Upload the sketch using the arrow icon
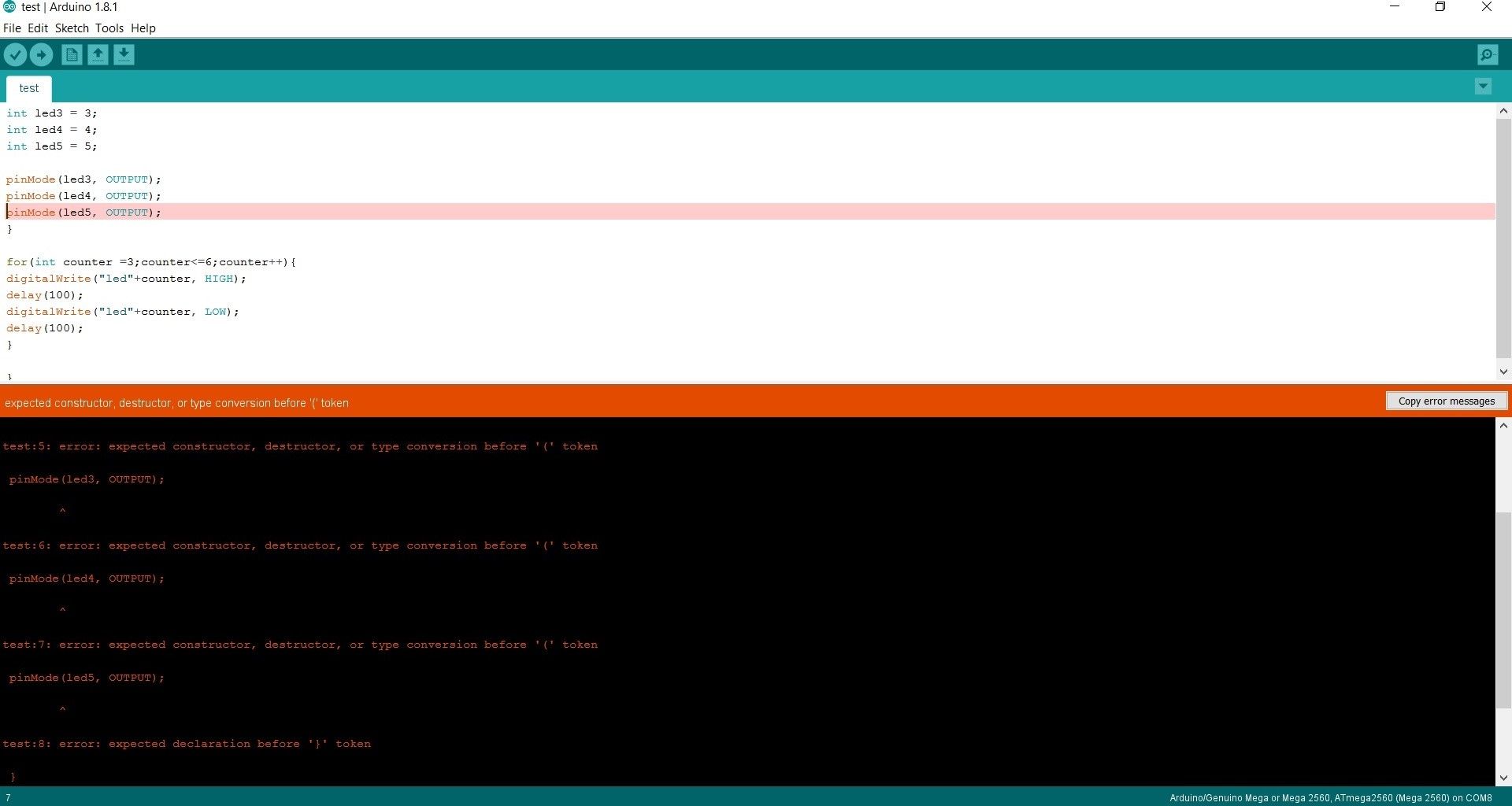Screen dimensions: 1512x806 click(x=41, y=54)
